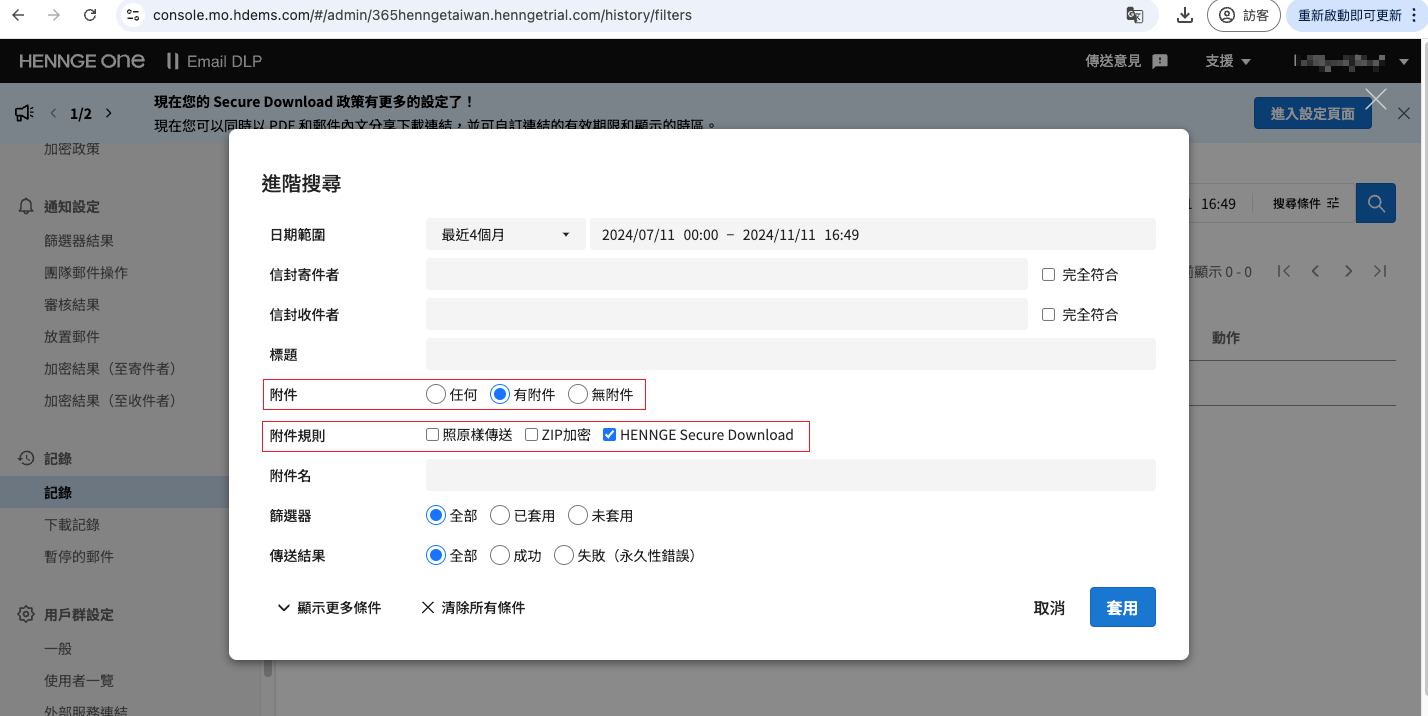This screenshot has height=716, width=1428.
Task: Open 搜尋條件 filter settings
Action: coord(1305,203)
